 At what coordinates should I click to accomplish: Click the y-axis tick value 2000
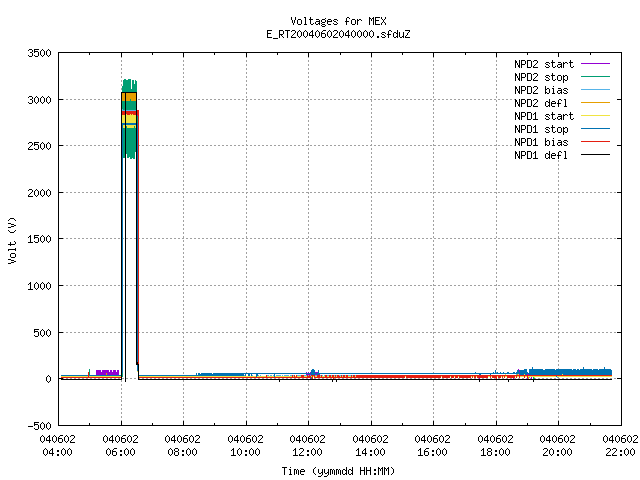[39, 193]
